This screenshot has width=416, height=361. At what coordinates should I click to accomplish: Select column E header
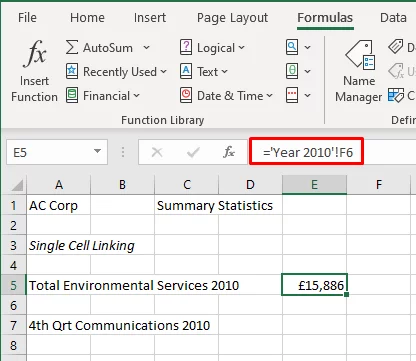[314, 184]
